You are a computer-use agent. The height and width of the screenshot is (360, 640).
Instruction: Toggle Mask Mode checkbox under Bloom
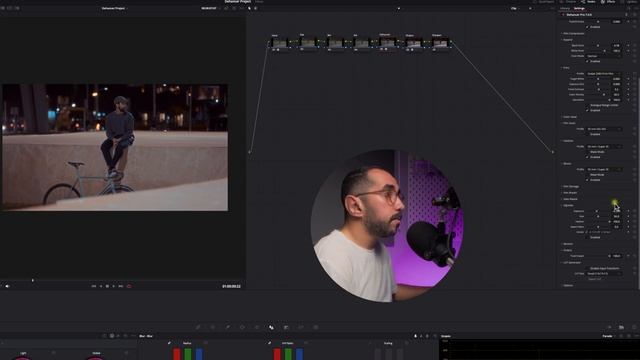click(x=588, y=175)
